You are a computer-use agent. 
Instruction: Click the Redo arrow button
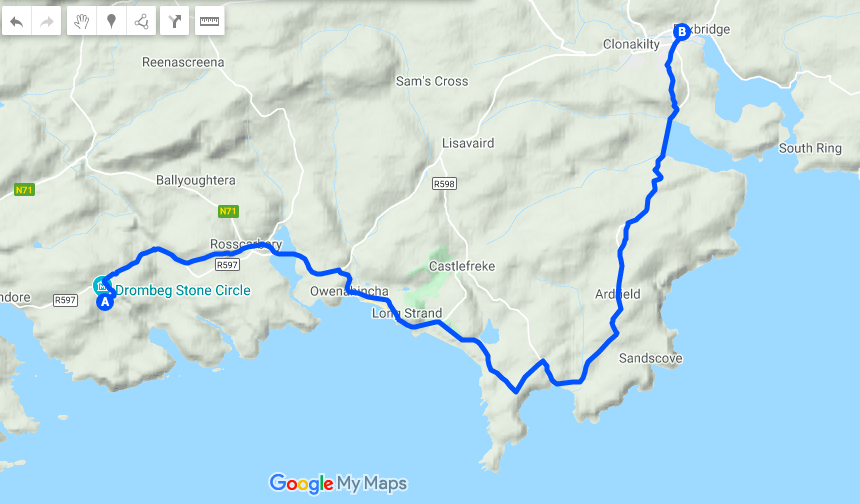[x=47, y=21]
